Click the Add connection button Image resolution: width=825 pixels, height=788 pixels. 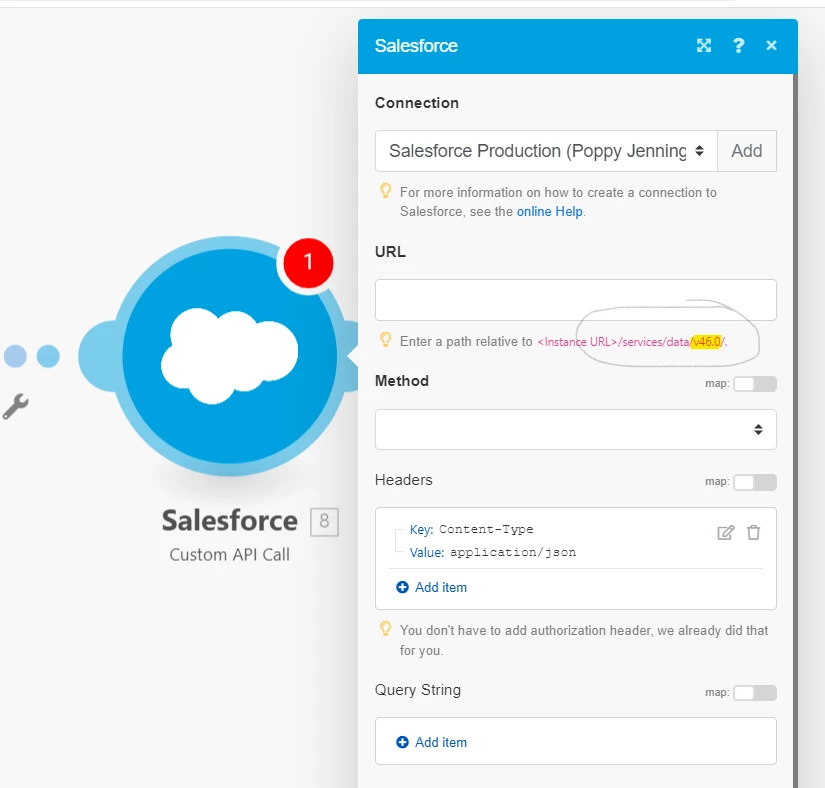pos(747,151)
